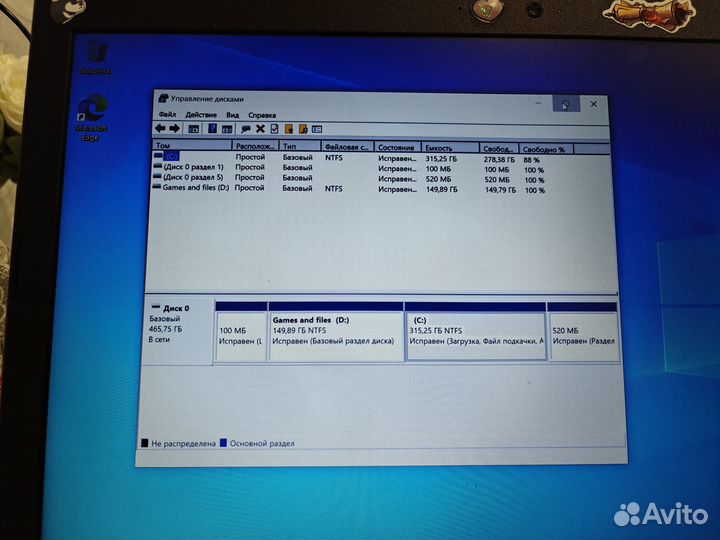
Task: Sort by the Файловая с... column header
Action: point(348,147)
